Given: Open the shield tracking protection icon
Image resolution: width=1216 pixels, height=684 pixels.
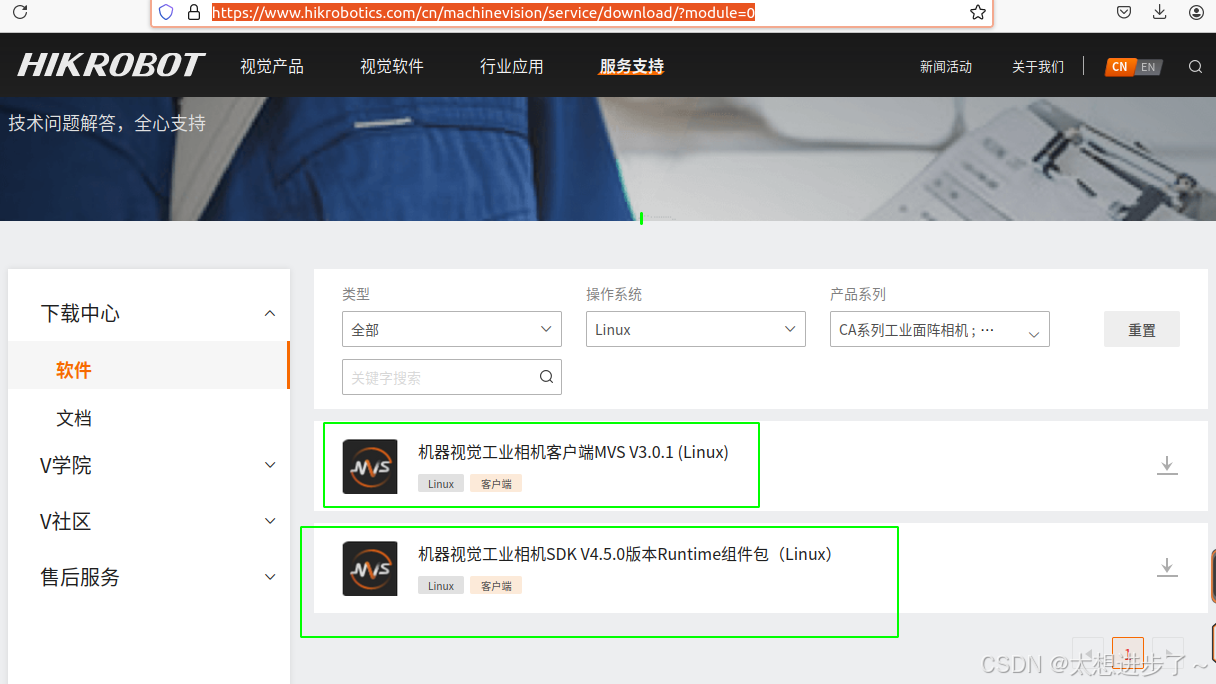Looking at the screenshot, I should coord(166,13).
